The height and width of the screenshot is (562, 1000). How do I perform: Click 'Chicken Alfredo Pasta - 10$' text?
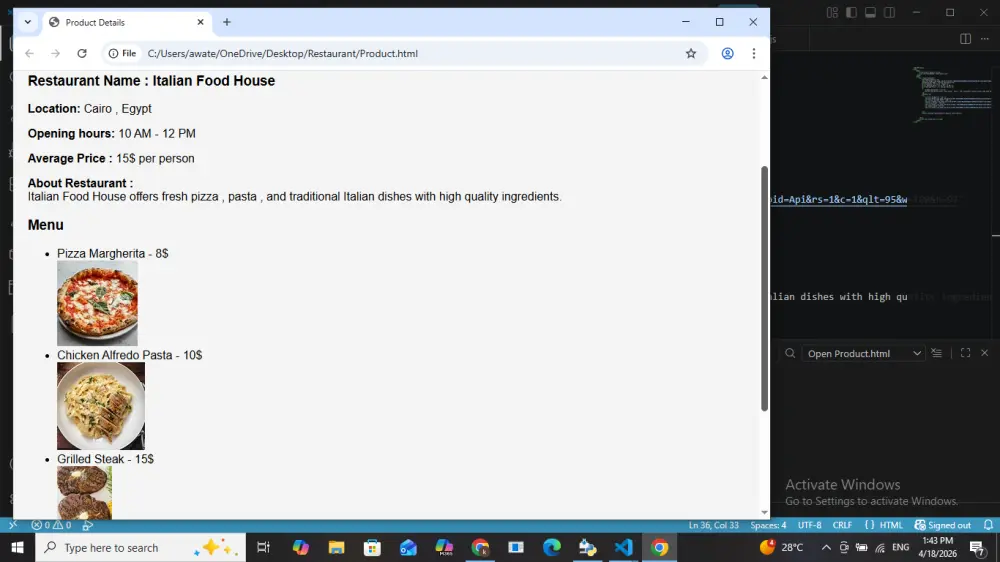click(x=129, y=355)
